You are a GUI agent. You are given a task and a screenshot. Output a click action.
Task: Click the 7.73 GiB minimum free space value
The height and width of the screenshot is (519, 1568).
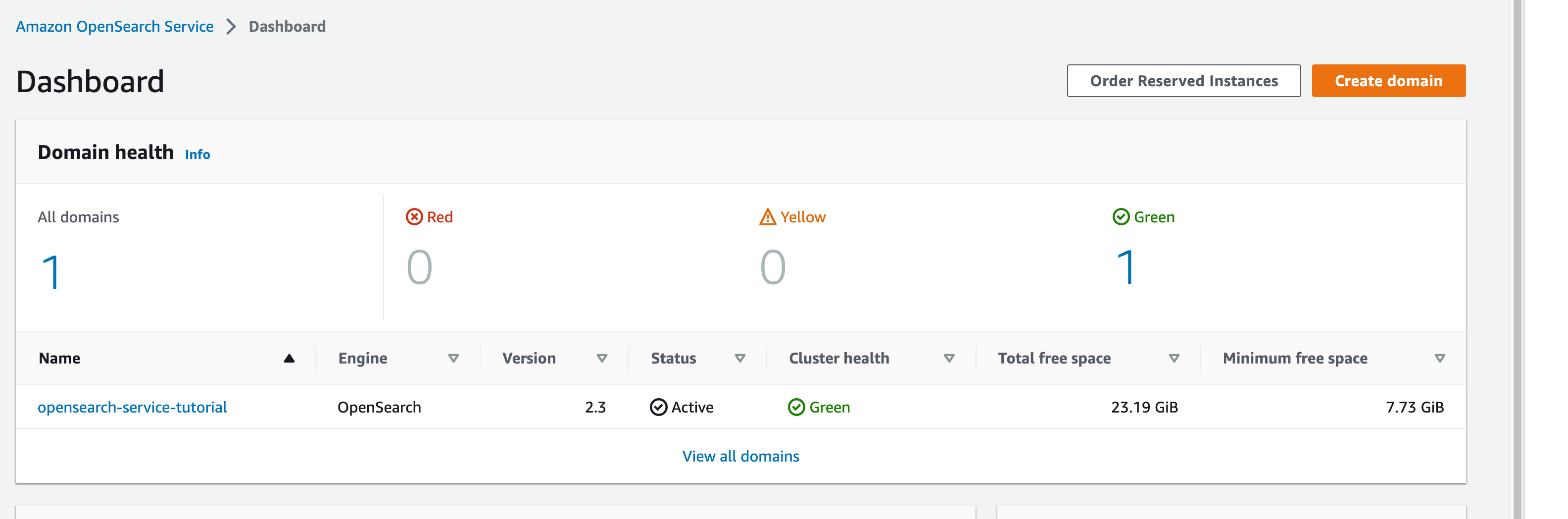[x=1415, y=407]
